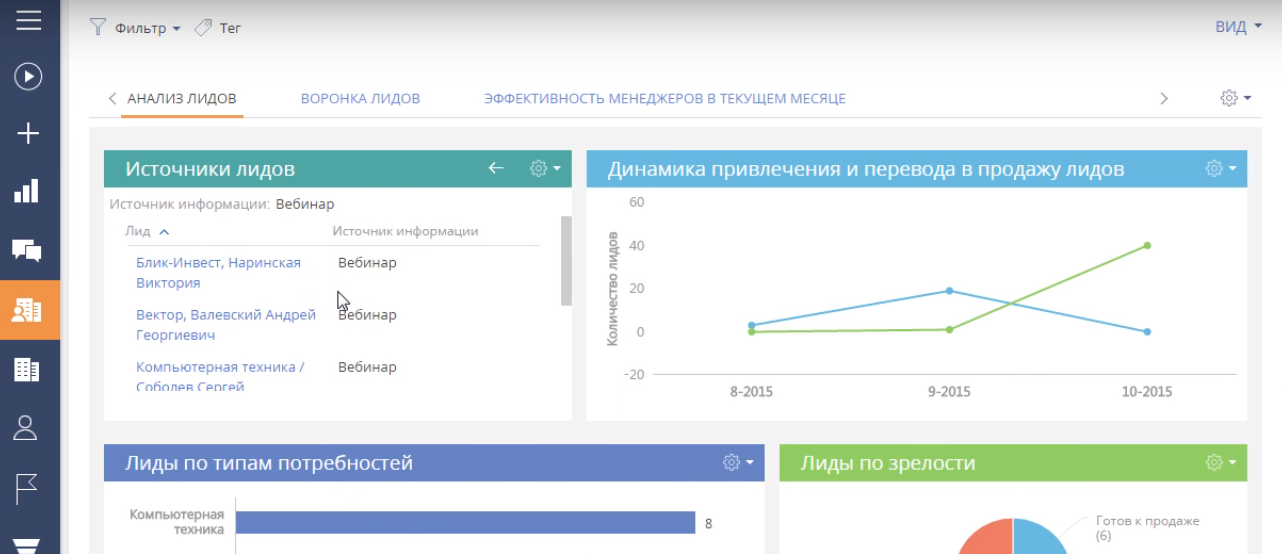This screenshot has height=554, width=1282.
Task: Open the bar chart dashboards sidebar icon
Action: coord(27,191)
